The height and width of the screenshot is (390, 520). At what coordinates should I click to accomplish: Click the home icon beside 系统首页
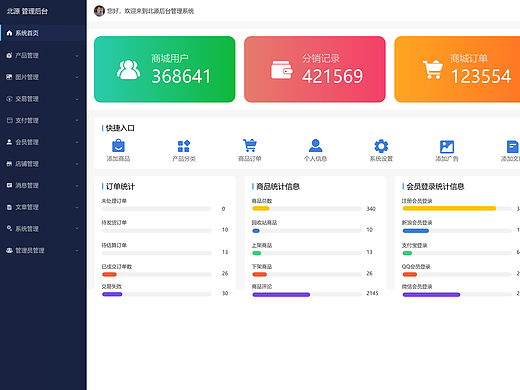(9, 33)
